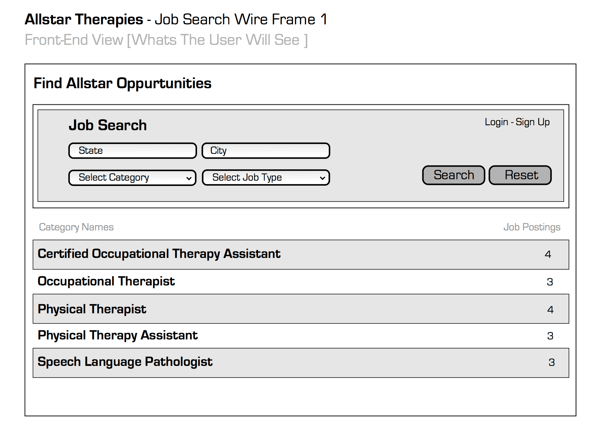Click the Occupational Therapist posting count

coord(550,282)
